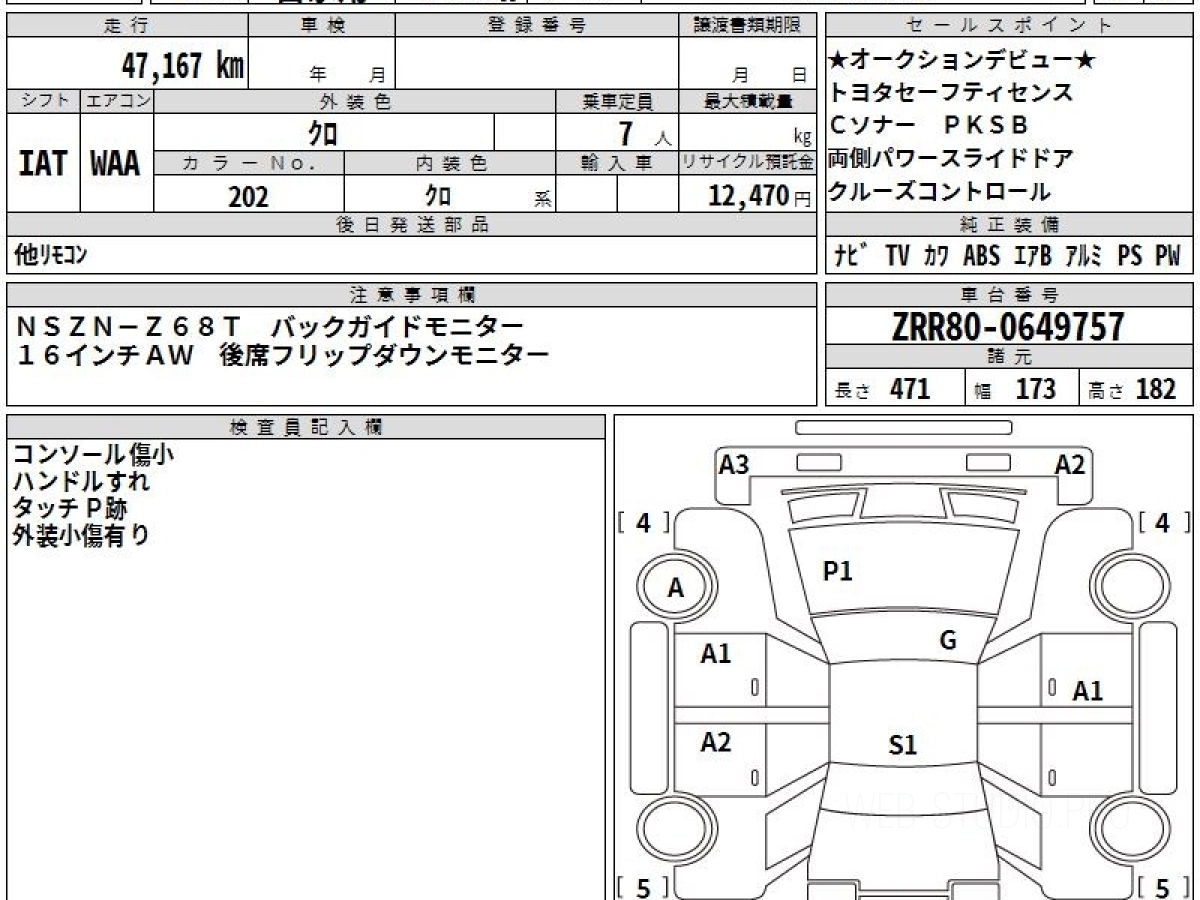
Task: Select the PS equipment code
Action: point(1130,256)
